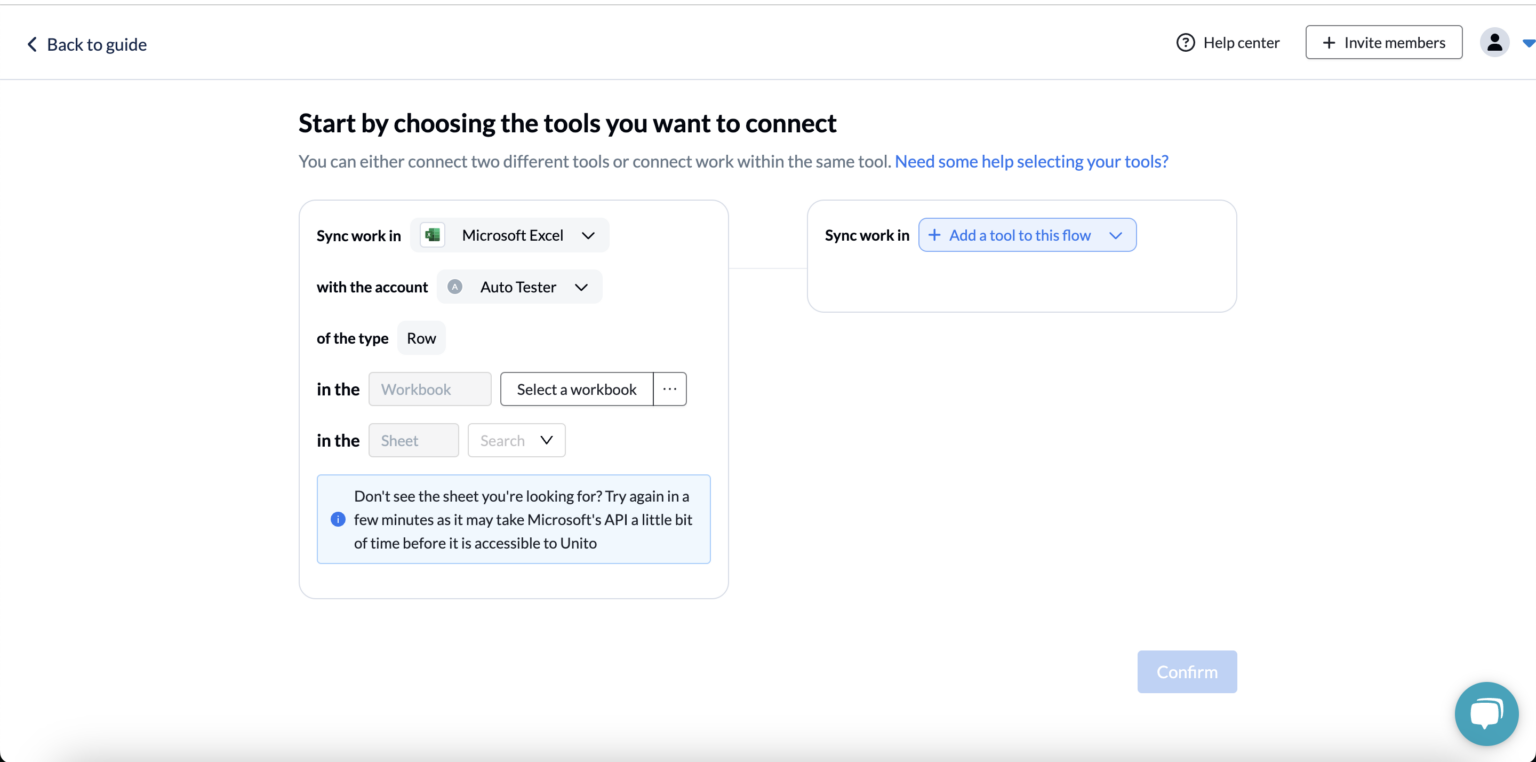Select the Row type chip
The width and height of the screenshot is (1536, 762).
click(421, 337)
